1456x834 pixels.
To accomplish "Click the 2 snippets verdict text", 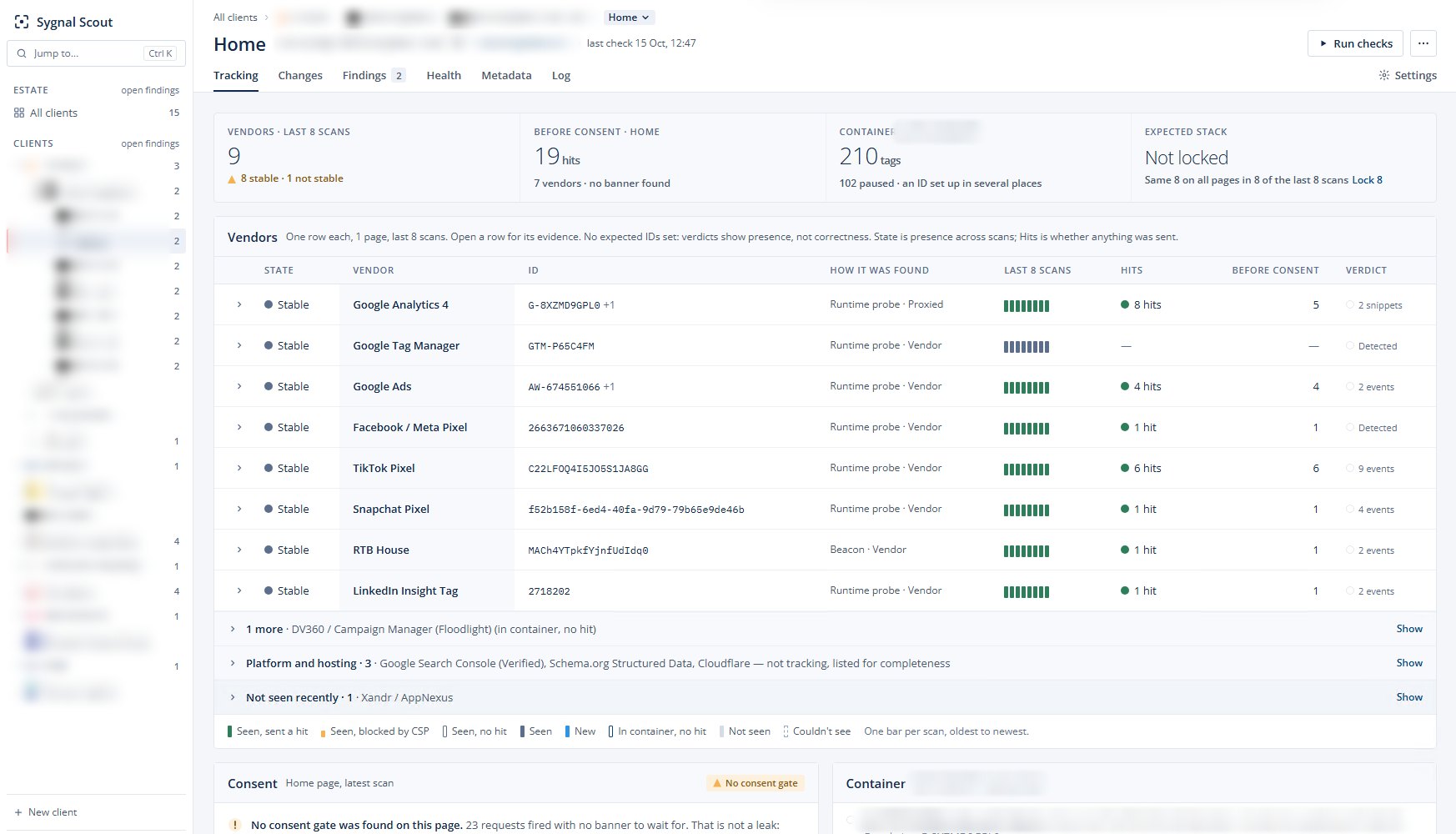I will coord(1380,305).
